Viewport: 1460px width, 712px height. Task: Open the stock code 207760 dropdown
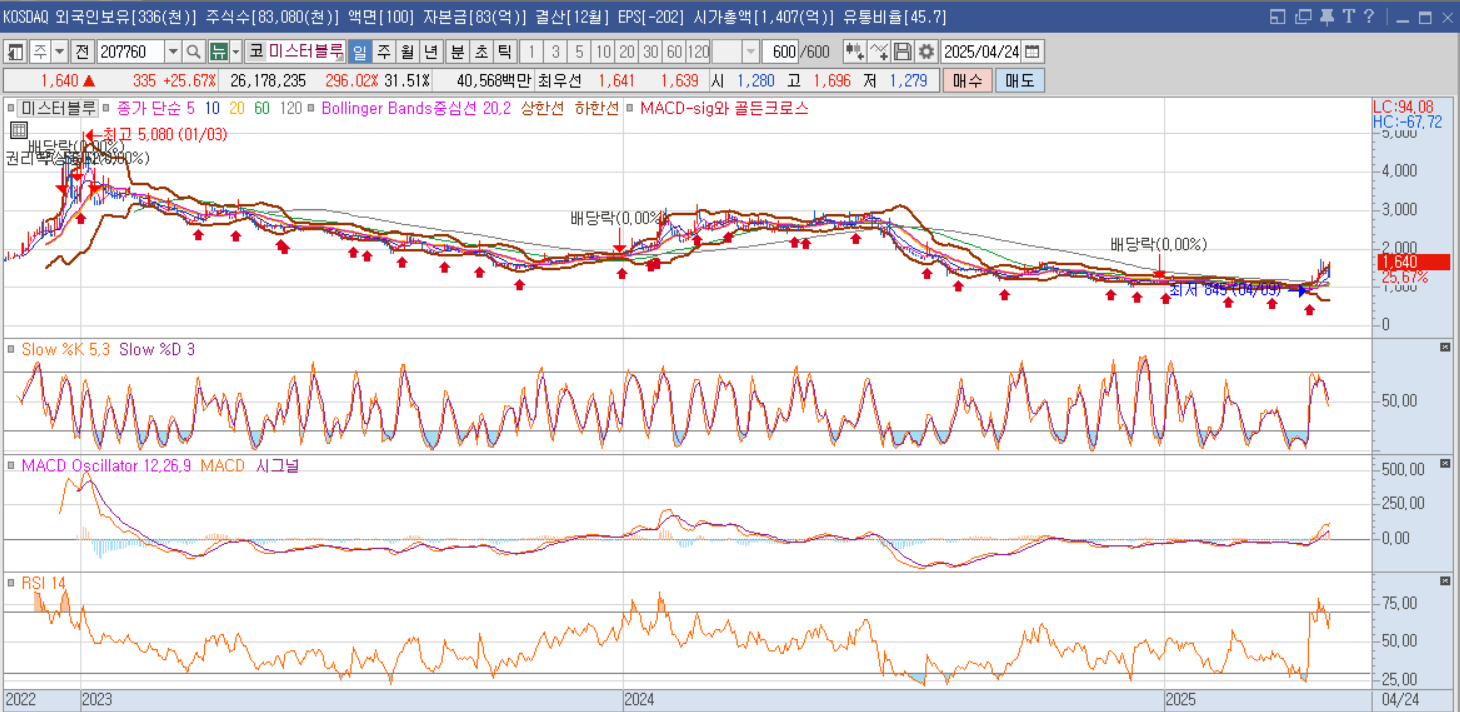pyautogui.click(x=173, y=52)
